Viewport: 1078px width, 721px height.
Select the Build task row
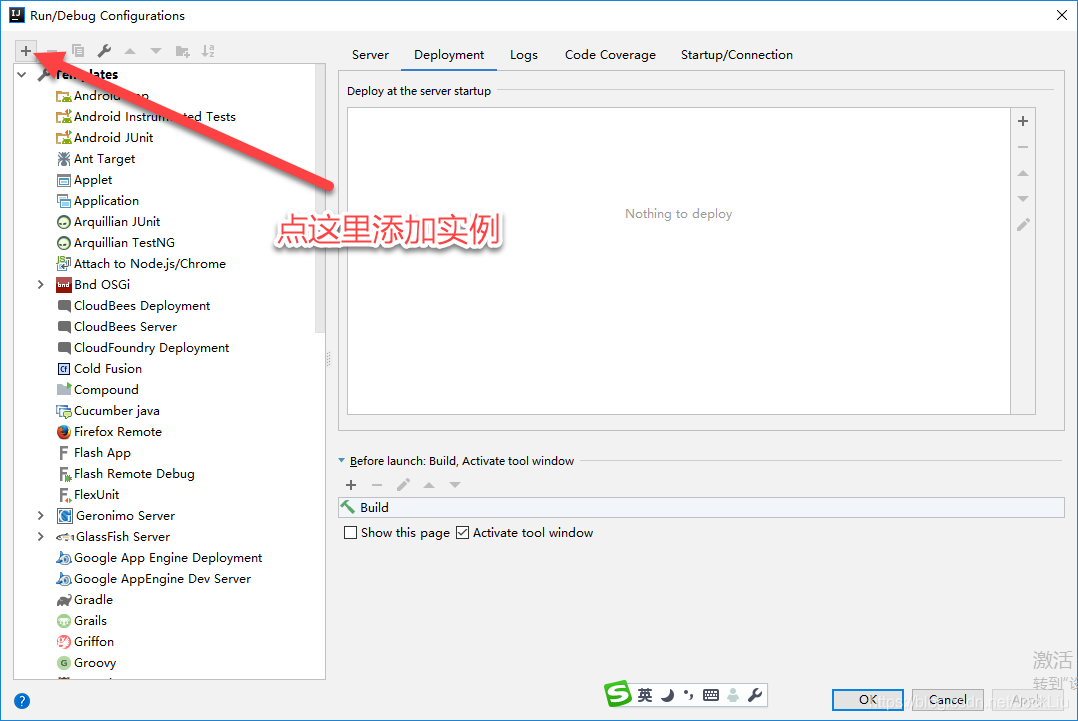pyautogui.click(x=701, y=507)
